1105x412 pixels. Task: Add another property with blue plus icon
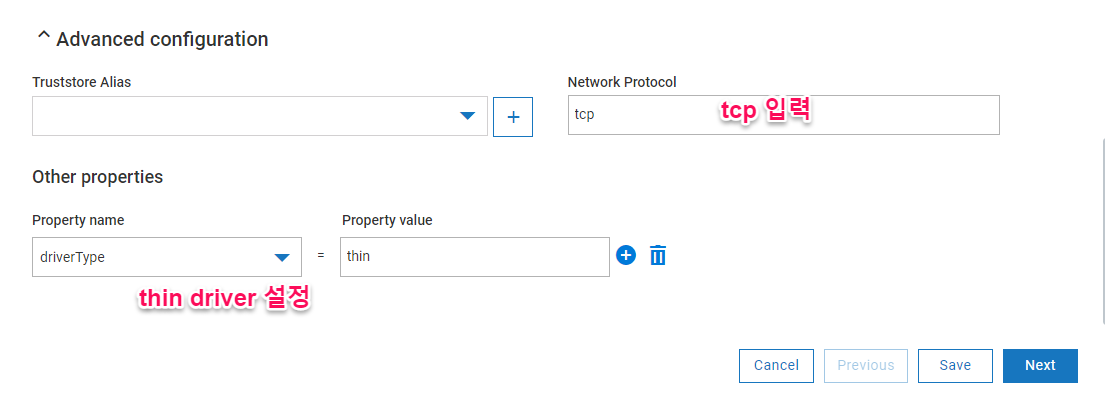[626, 256]
